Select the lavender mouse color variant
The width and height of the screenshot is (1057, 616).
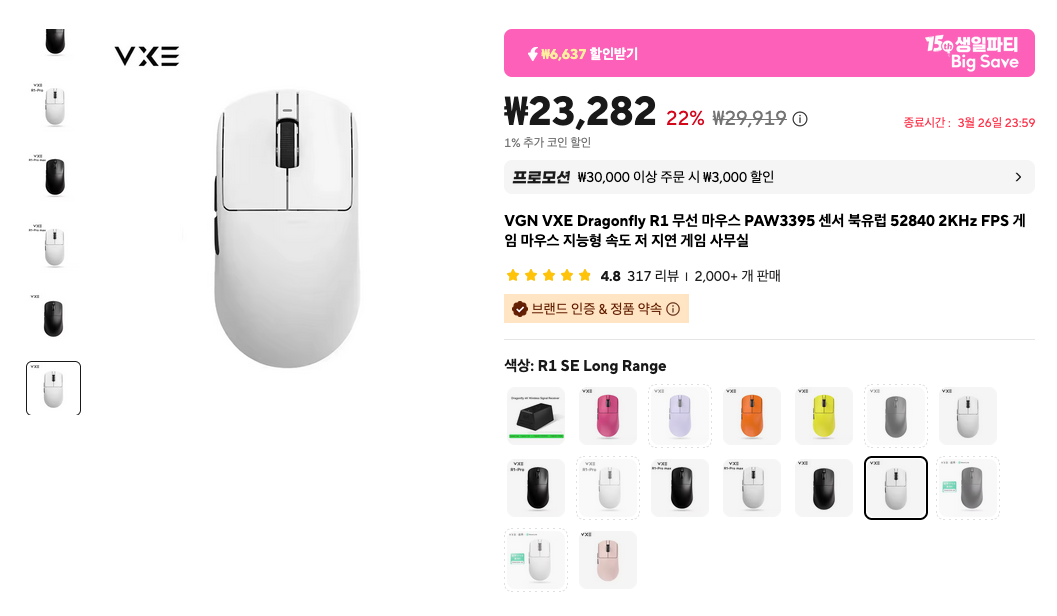[680, 416]
